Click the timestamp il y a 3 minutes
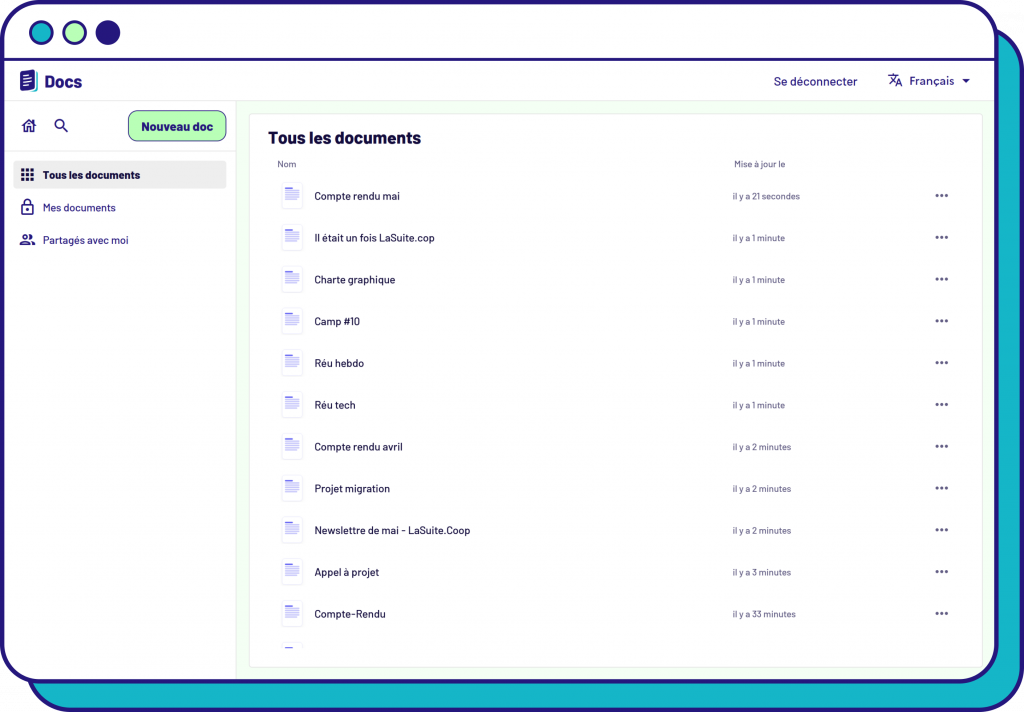Image resolution: width=1024 pixels, height=712 pixels. coord(761,572)
